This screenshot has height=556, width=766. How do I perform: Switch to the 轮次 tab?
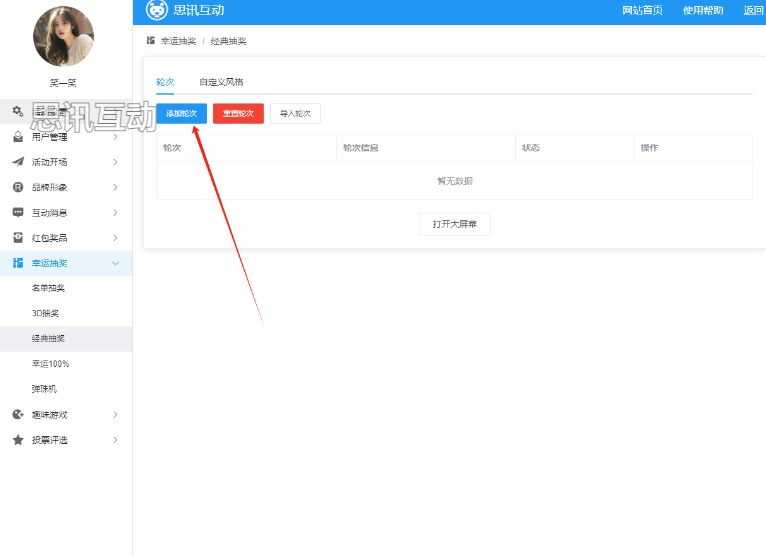[x=165, y=82]
